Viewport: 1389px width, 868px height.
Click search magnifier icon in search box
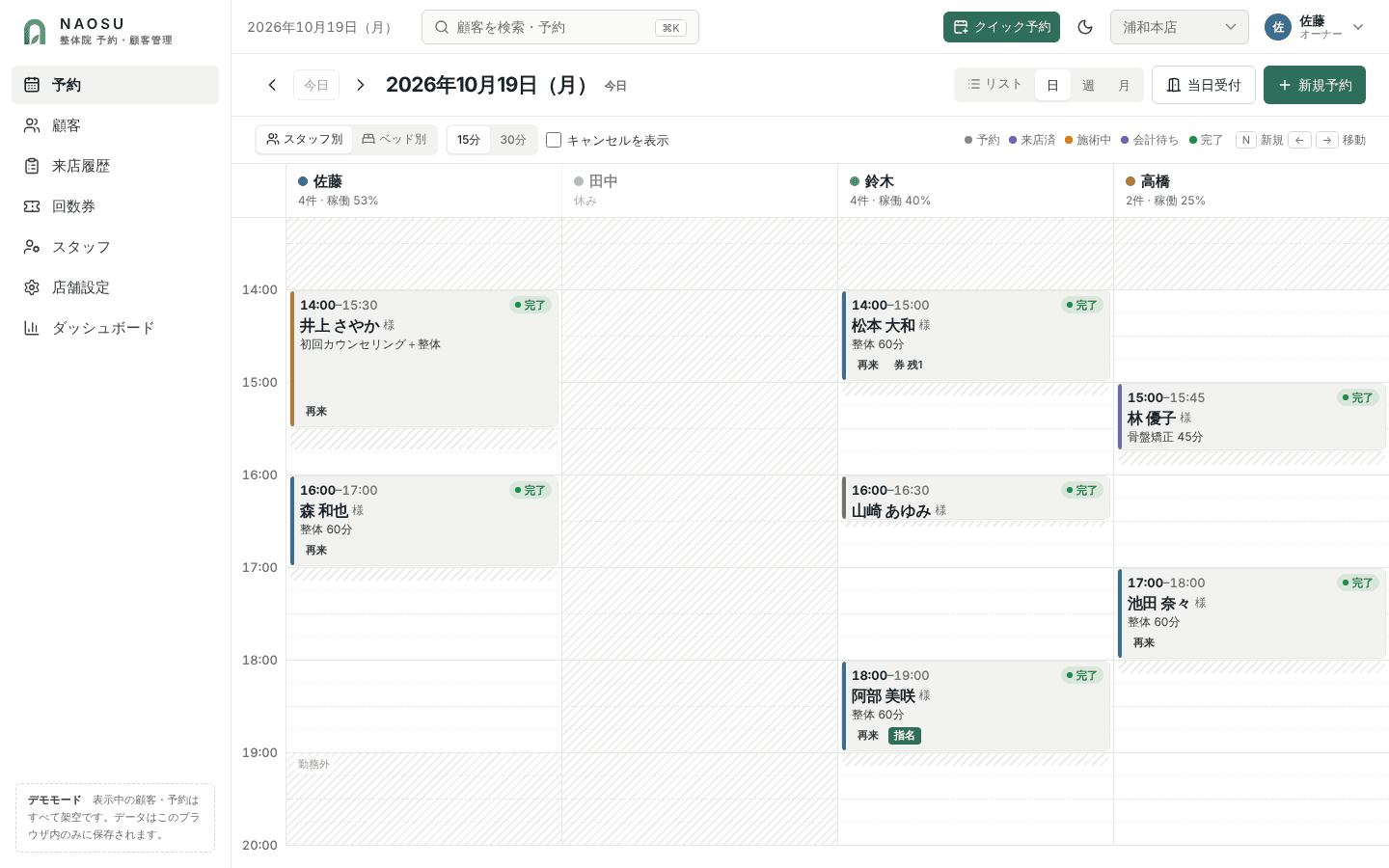[442, 27]
